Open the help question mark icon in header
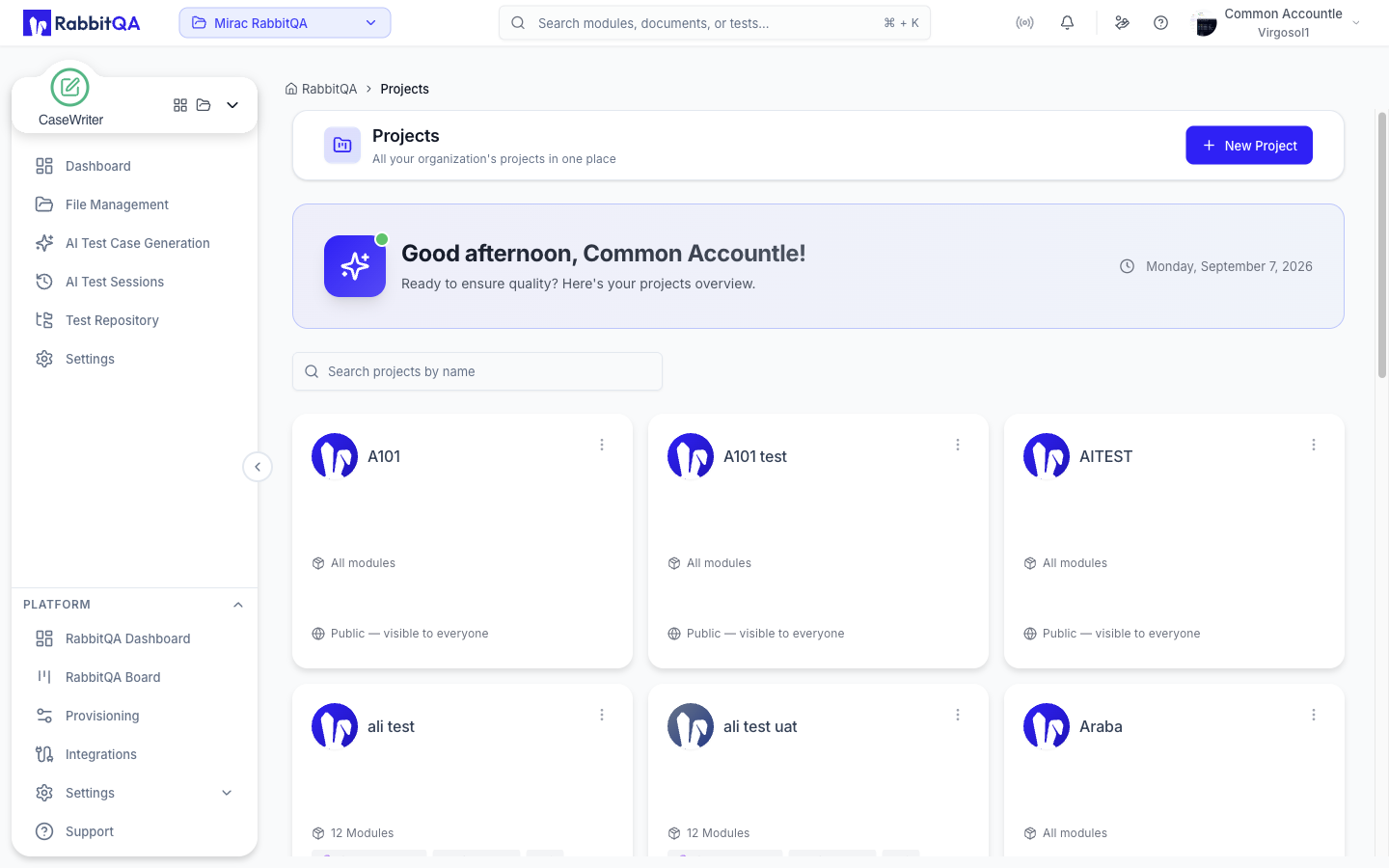The image size is (1389, 868). pyautogui.click(x=1161, y=23)
